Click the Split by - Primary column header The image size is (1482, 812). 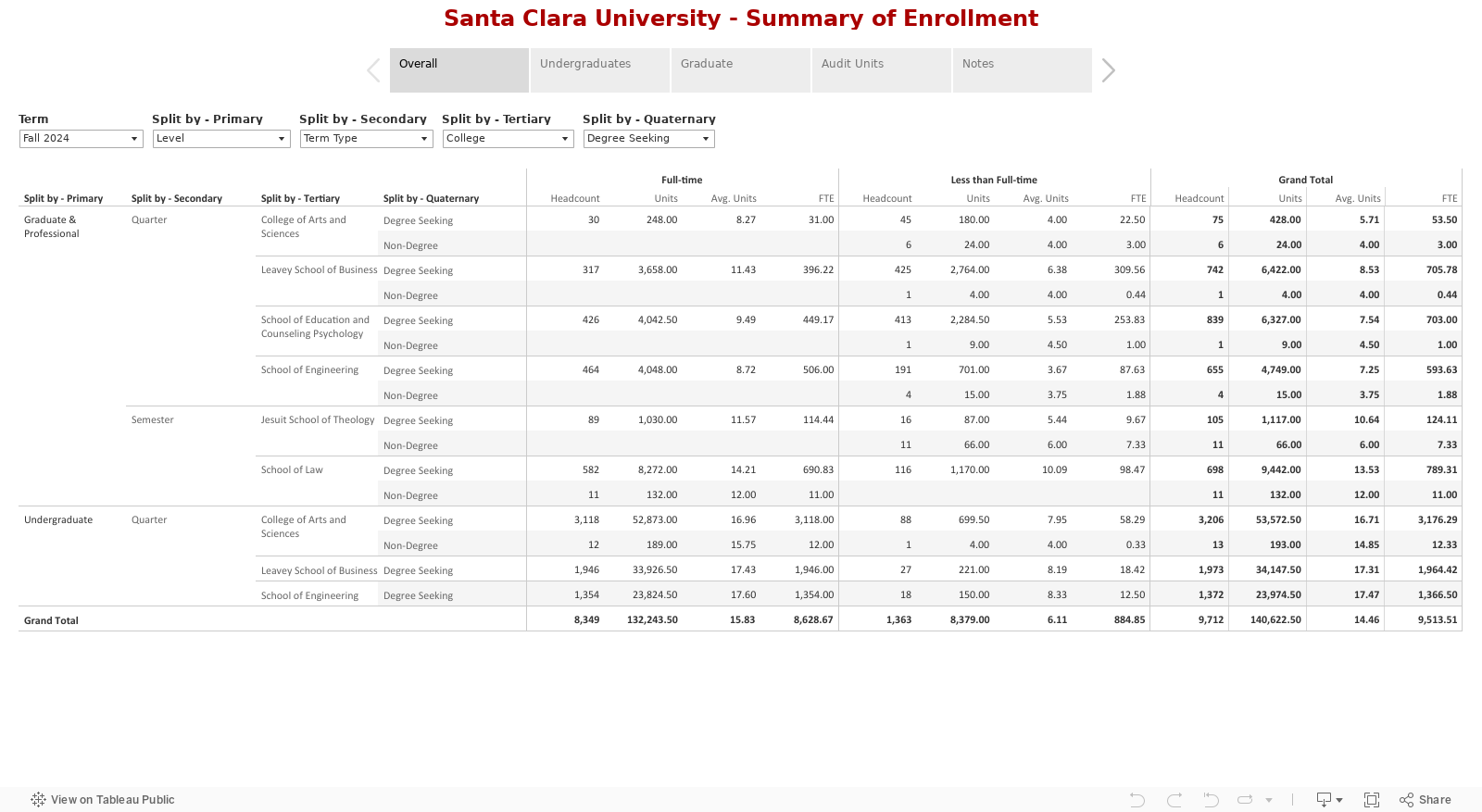(x=63, y=198)
